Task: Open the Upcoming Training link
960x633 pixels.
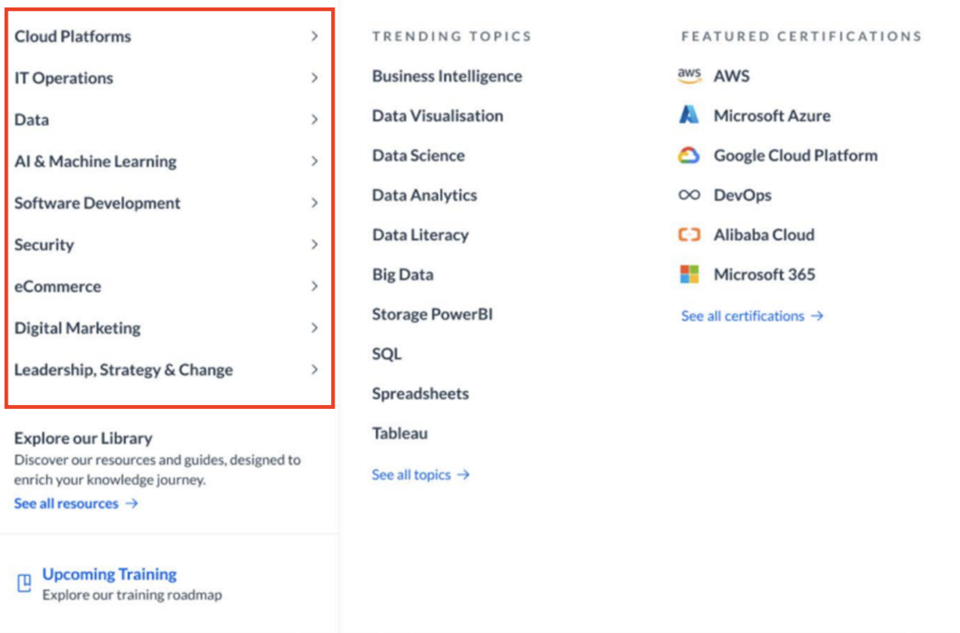Action: tap(109, 574)
